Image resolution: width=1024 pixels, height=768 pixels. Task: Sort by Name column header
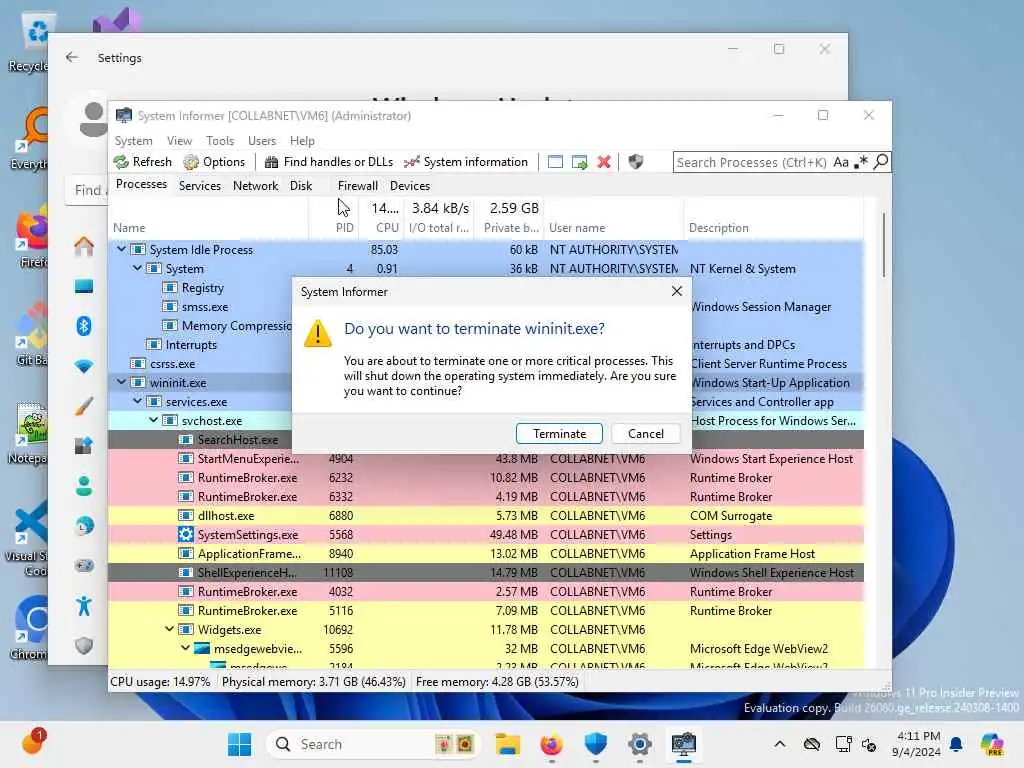pos(129,228)
